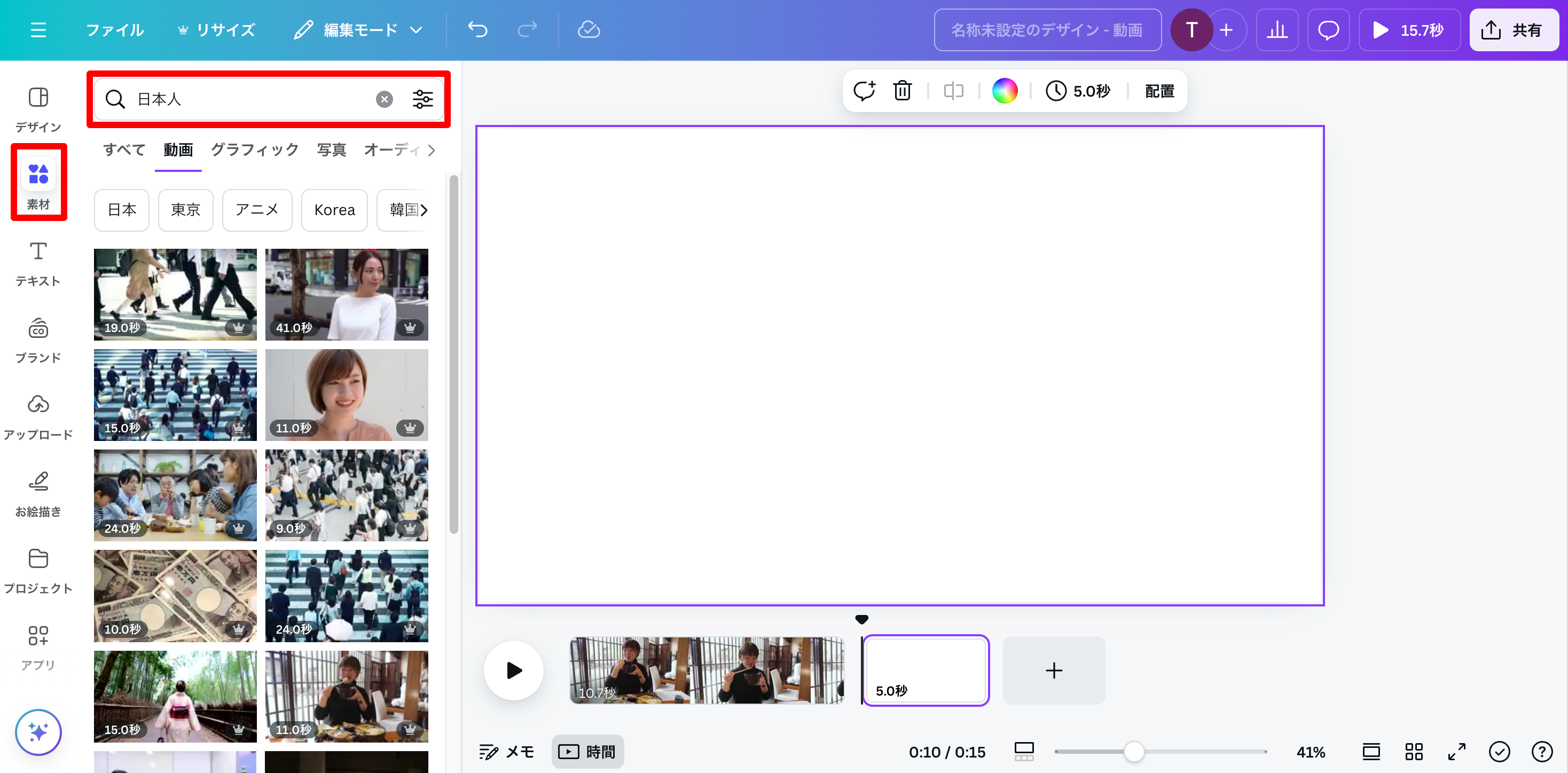Redo the last action
Image resolution: width=1568 pixels, height=773 pixels.
click(527, 30)
